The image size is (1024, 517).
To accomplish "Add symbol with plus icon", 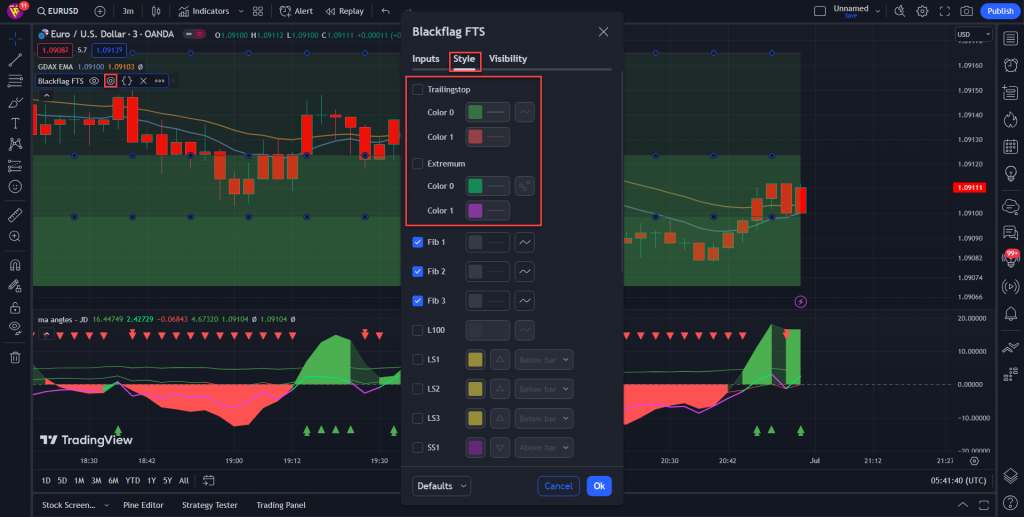I will 99,11.
